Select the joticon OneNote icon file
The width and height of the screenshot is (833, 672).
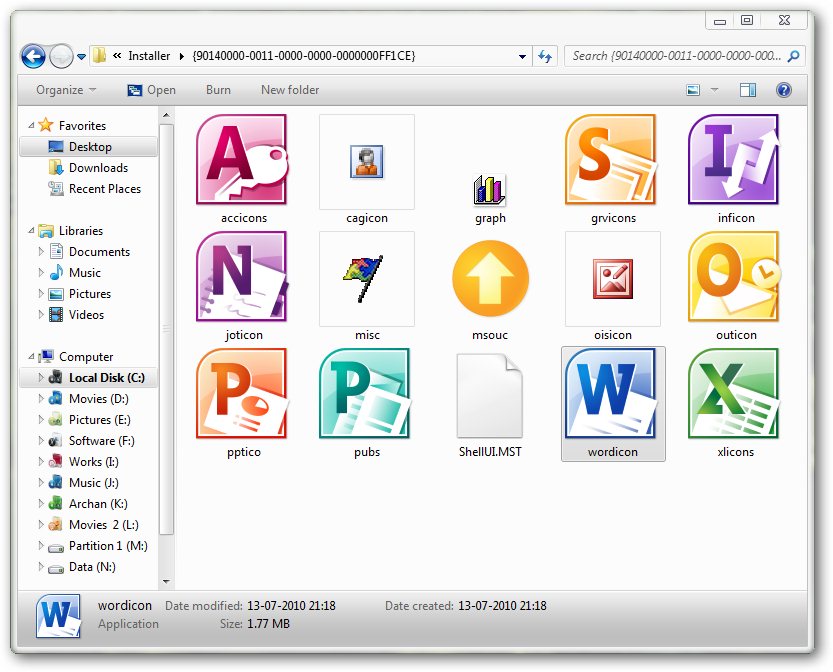point(242,279)
